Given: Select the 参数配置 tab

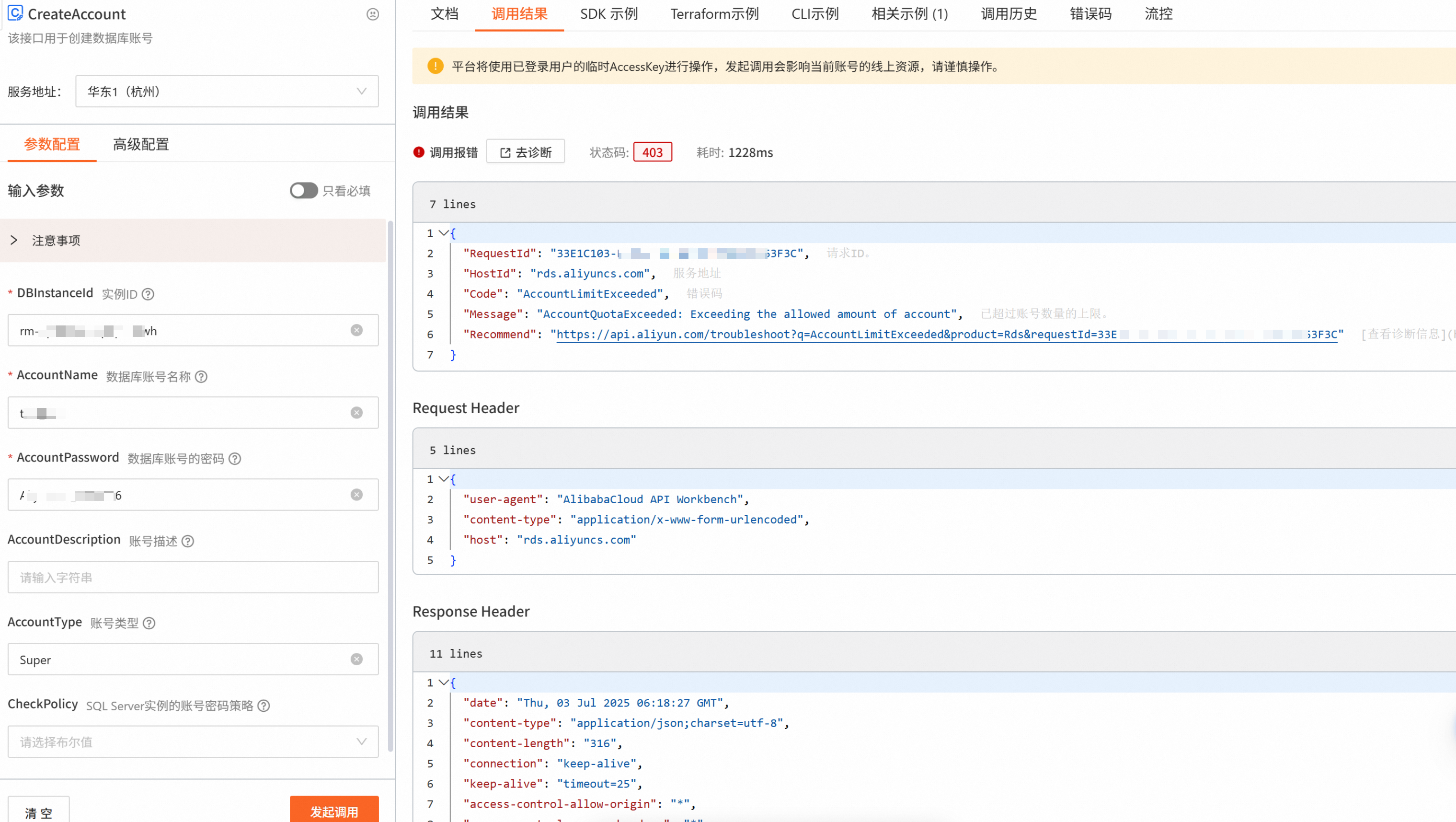Looking at the screenshot, I should 52,144.
